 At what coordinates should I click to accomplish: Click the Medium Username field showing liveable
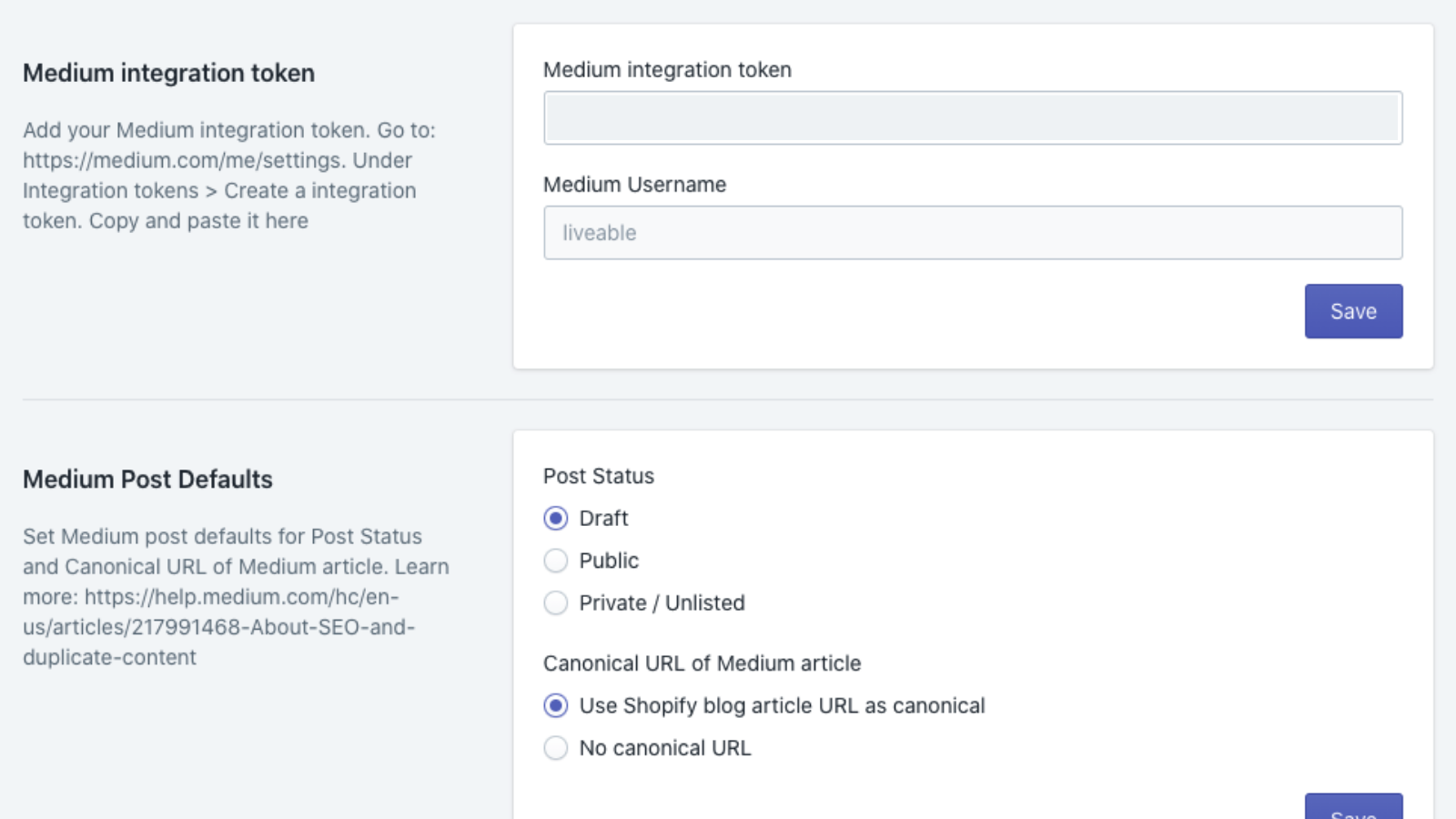pyautogui.click(x=972, y=232)
